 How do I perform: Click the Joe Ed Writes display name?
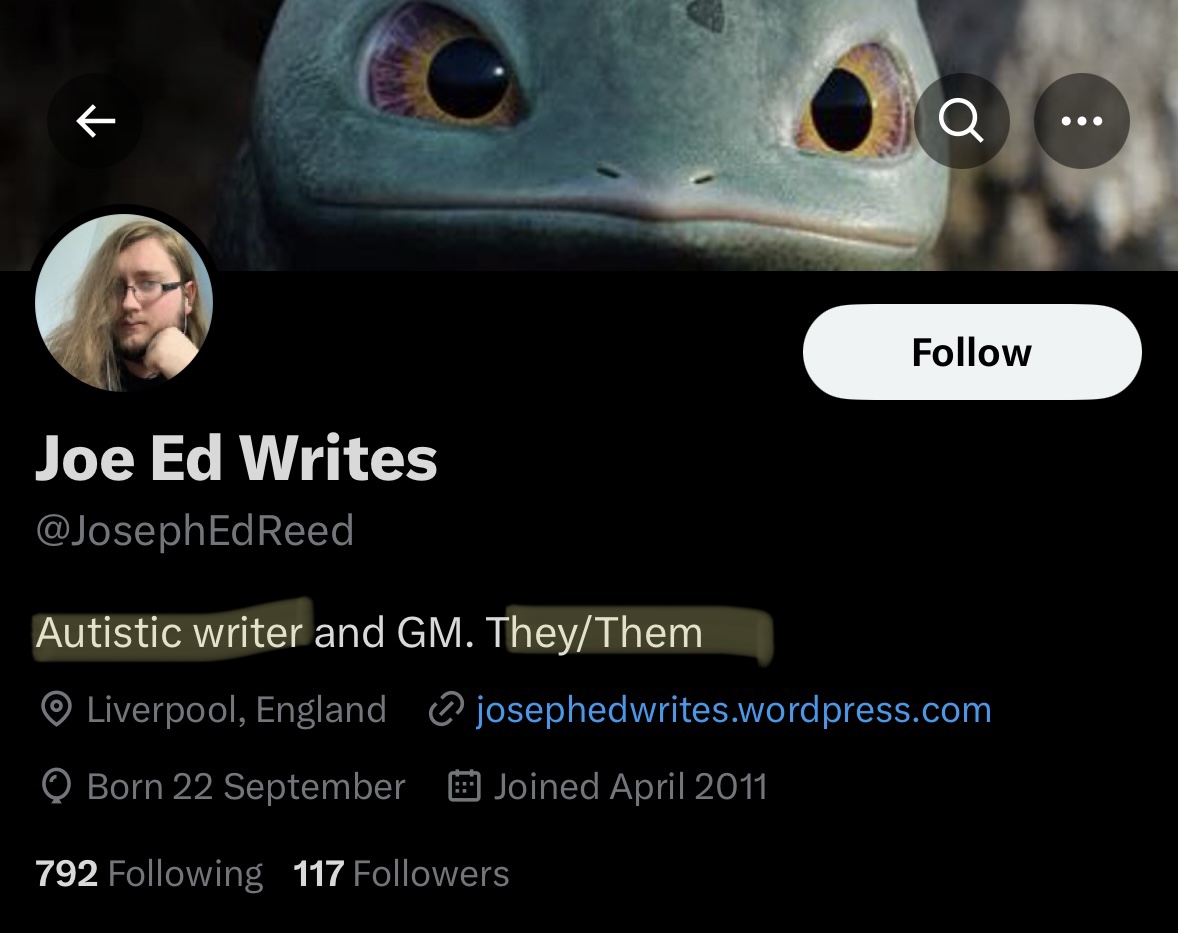tap(236, 458)
